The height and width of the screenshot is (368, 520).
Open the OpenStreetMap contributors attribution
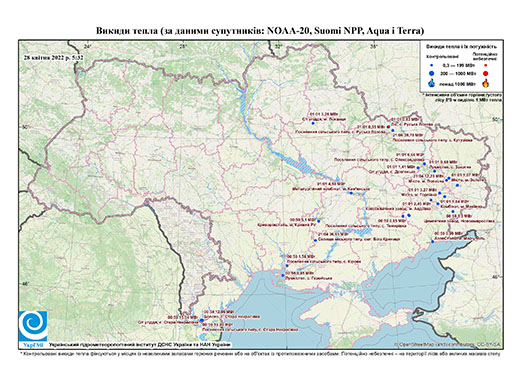(x=448, y=344)
